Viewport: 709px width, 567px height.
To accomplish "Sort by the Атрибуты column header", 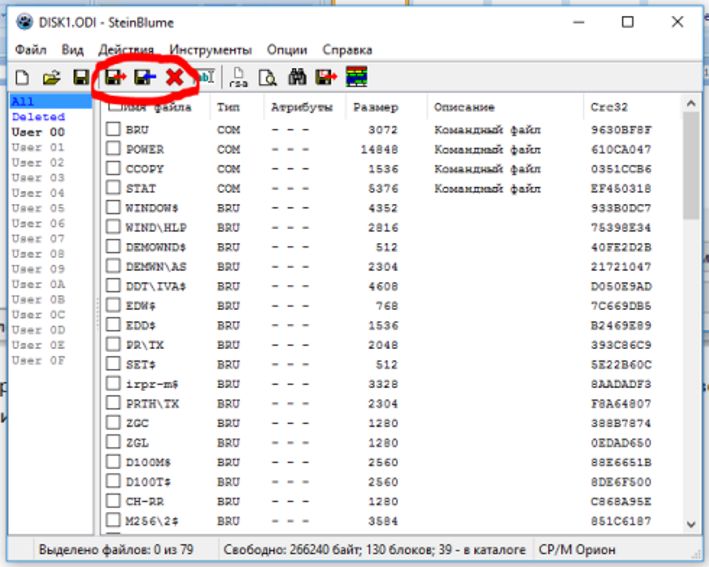I will (302, 107).
